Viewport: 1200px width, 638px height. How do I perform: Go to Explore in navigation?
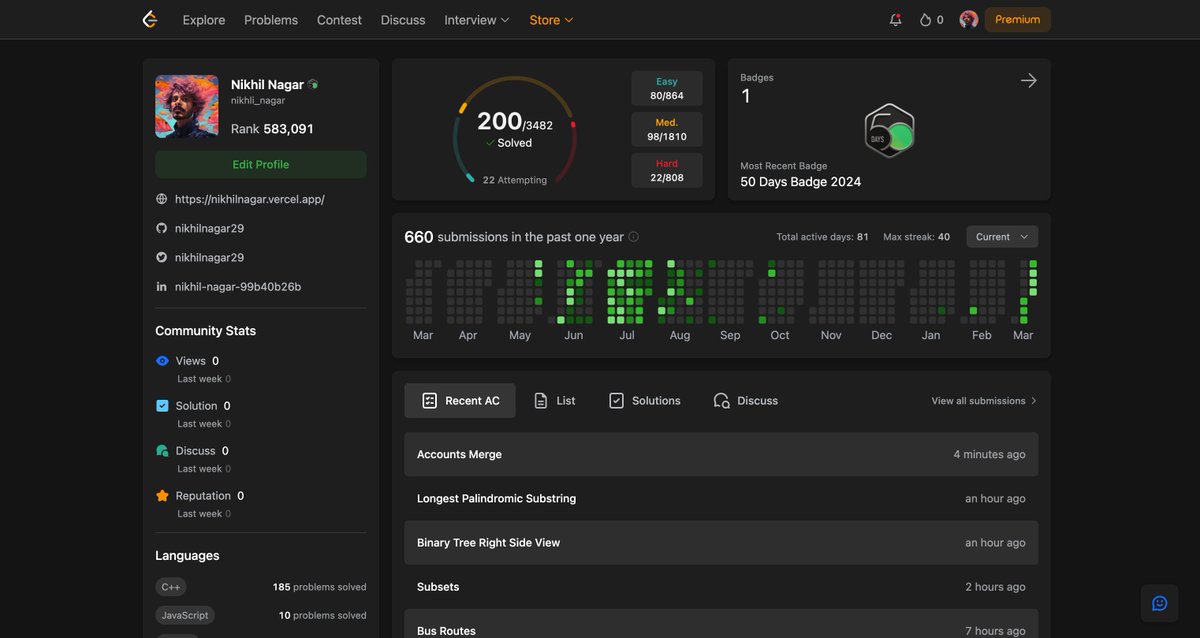204,20
